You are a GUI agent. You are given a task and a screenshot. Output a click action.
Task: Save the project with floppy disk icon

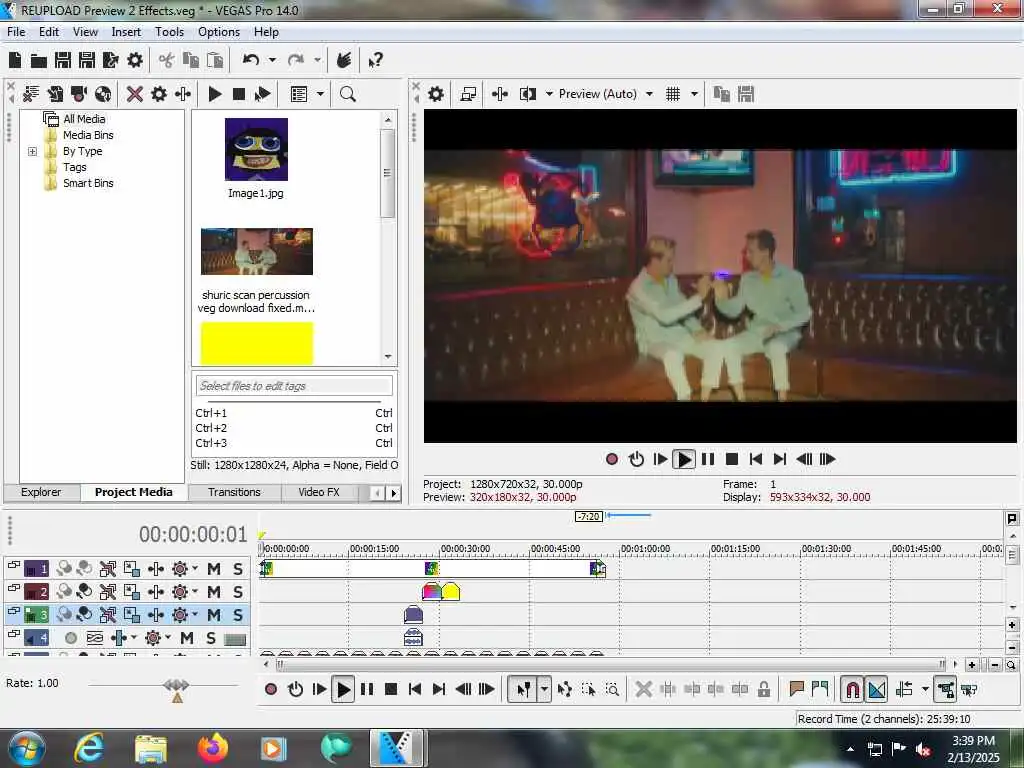tap(63, 61)
